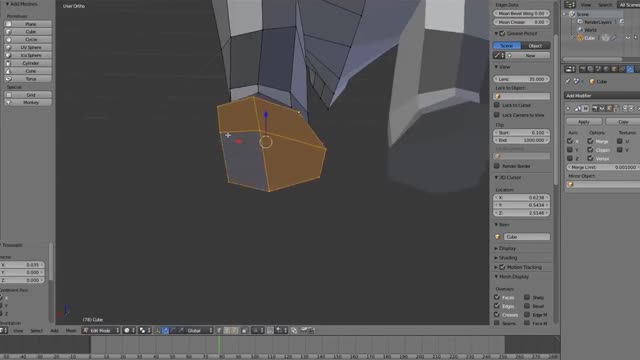Select the translate manipulator icon
The width and height of the screenshot is (640, 360).
coord(165,330)
